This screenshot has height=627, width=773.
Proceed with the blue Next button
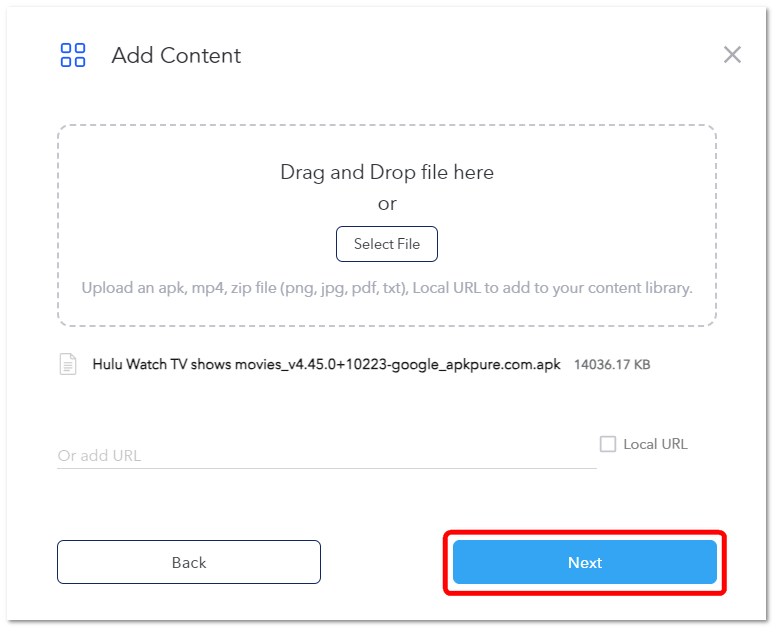(585, 562)
